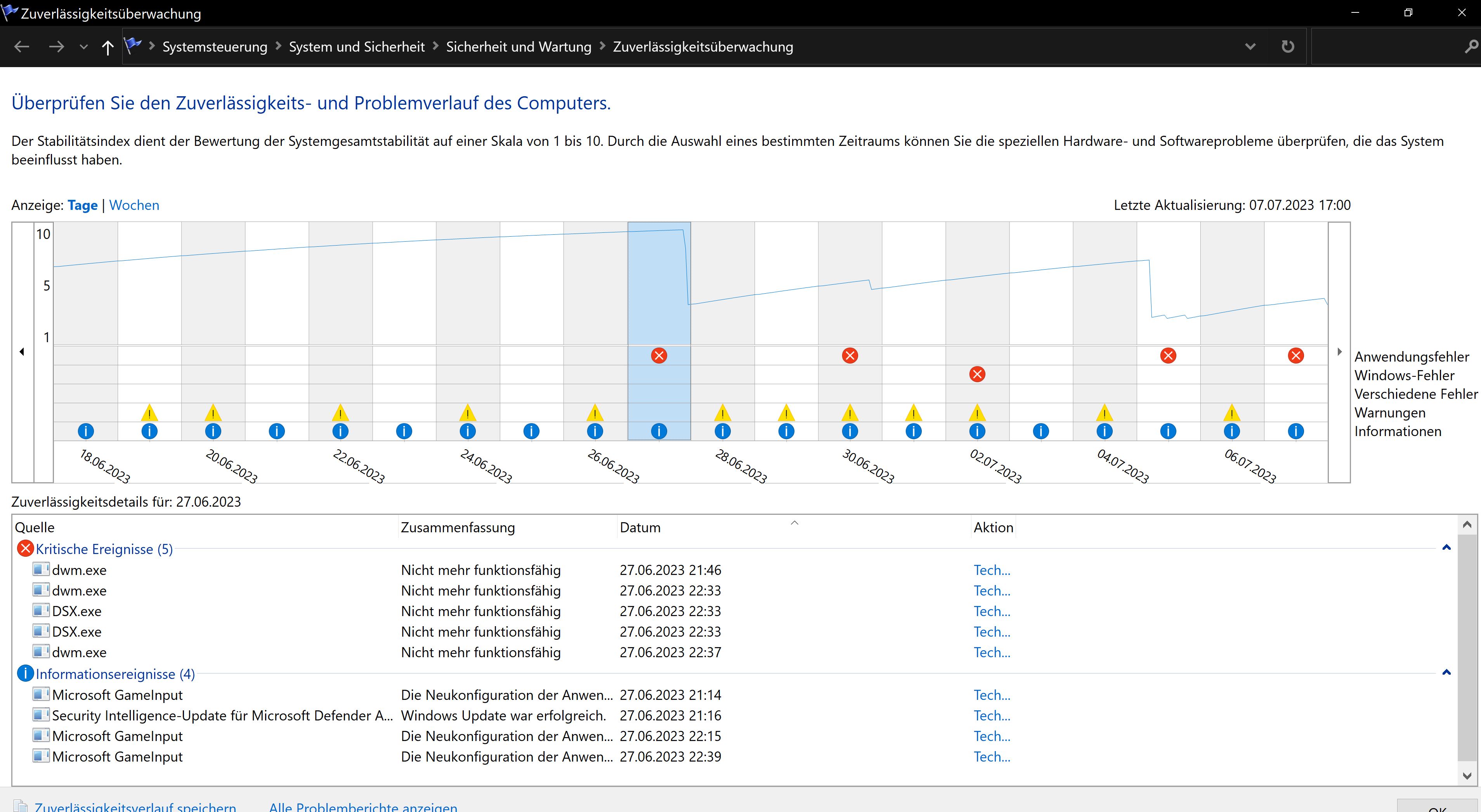Image resolution: width=1481 pixels, height=812 pixels.
Task: Click the red error icon on 27.06.2023
Action: (x=659, y=356)
